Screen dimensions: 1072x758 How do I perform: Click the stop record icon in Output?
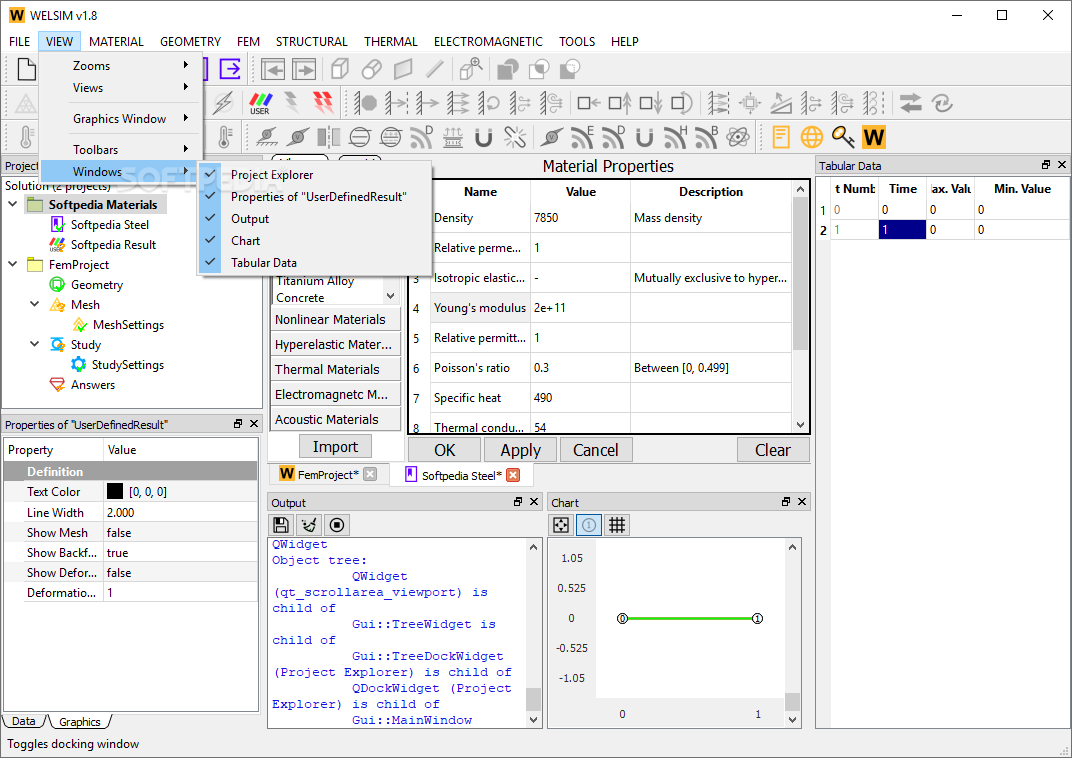[x=336, y=525]
